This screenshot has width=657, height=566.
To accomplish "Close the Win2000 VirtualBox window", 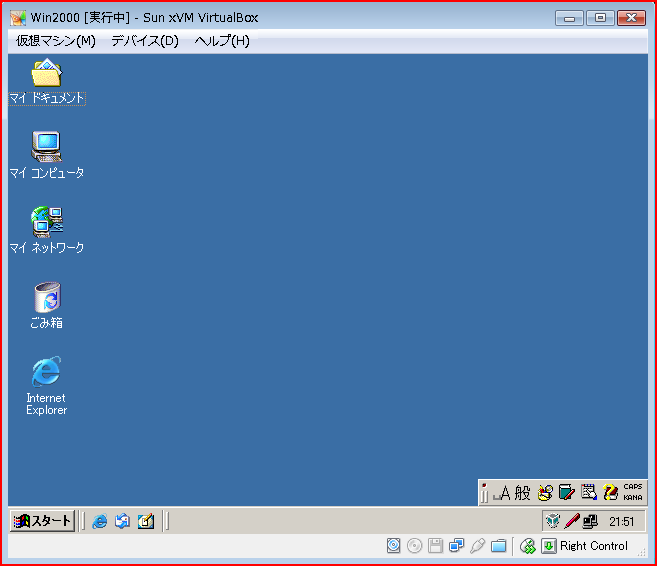I will 631,18.
